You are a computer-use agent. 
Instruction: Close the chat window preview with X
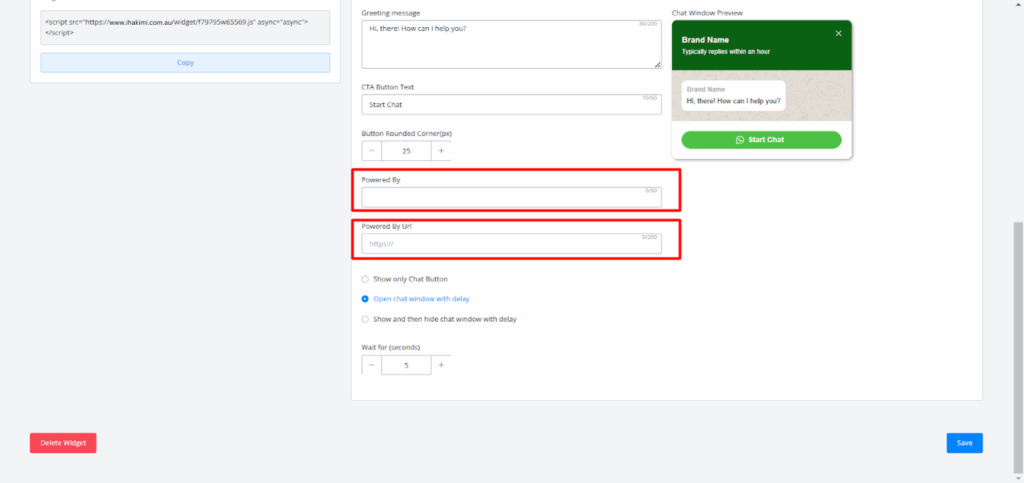pos(838,33)
